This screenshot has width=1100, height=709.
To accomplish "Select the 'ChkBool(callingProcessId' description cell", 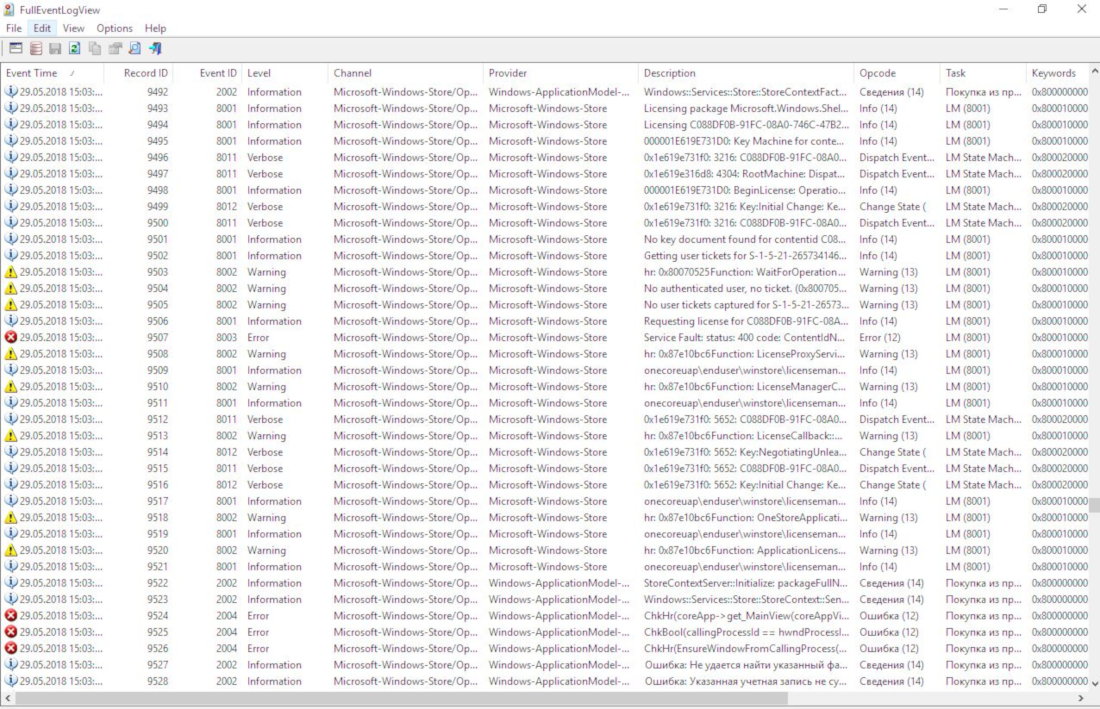I will (746, 632).
